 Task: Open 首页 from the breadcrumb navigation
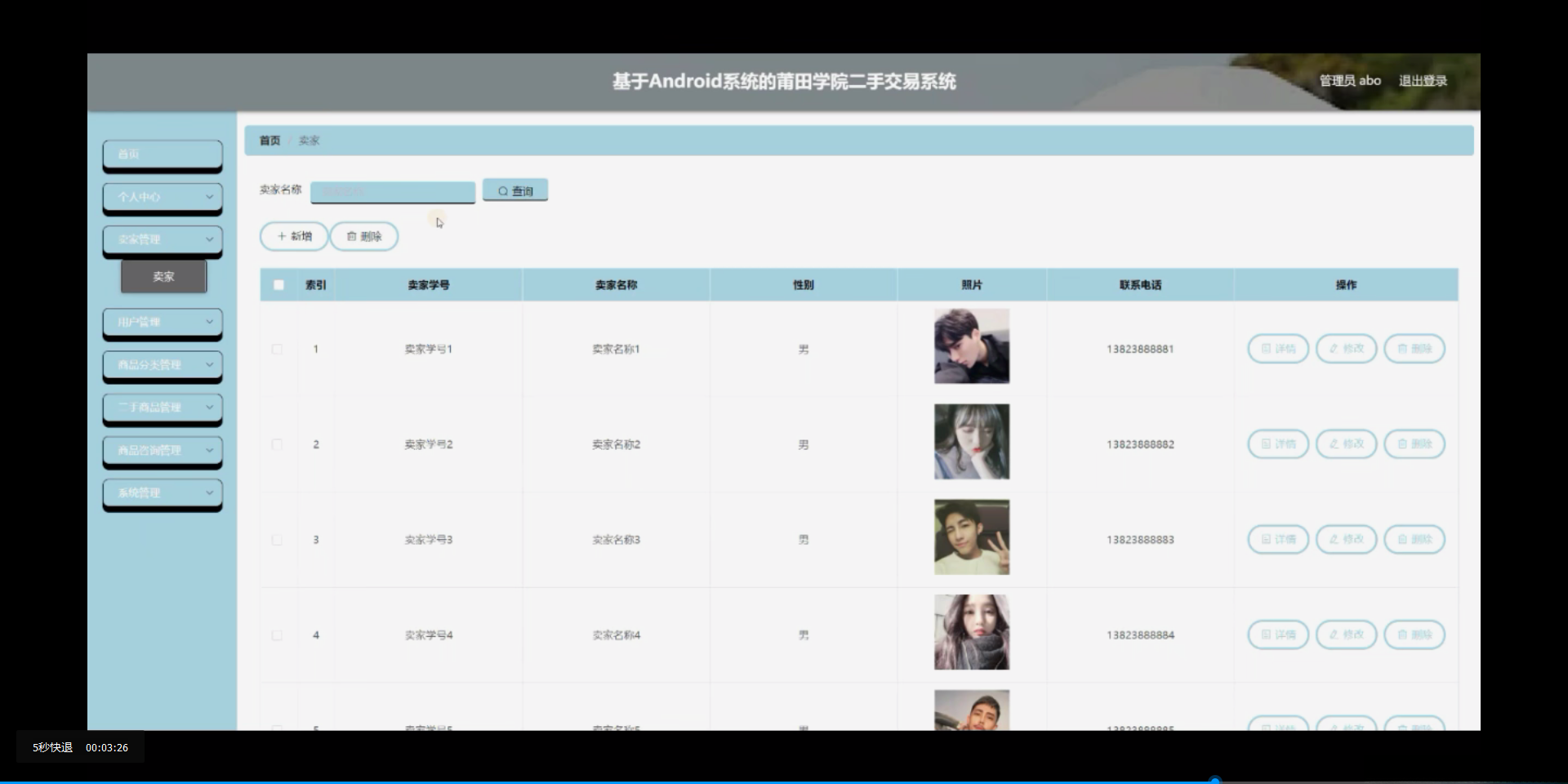click(x=268, y=140)
